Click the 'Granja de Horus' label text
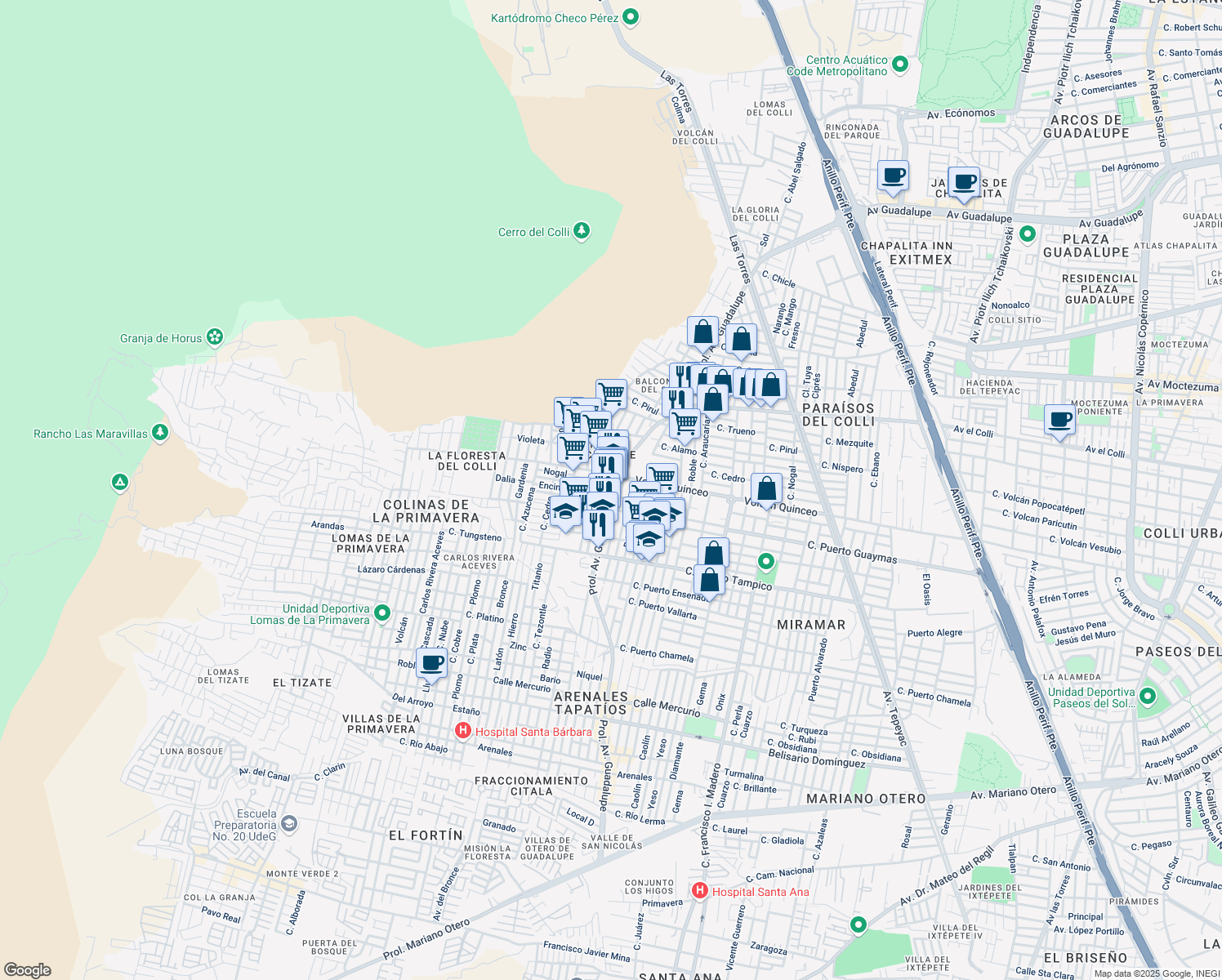 [161, 338]
